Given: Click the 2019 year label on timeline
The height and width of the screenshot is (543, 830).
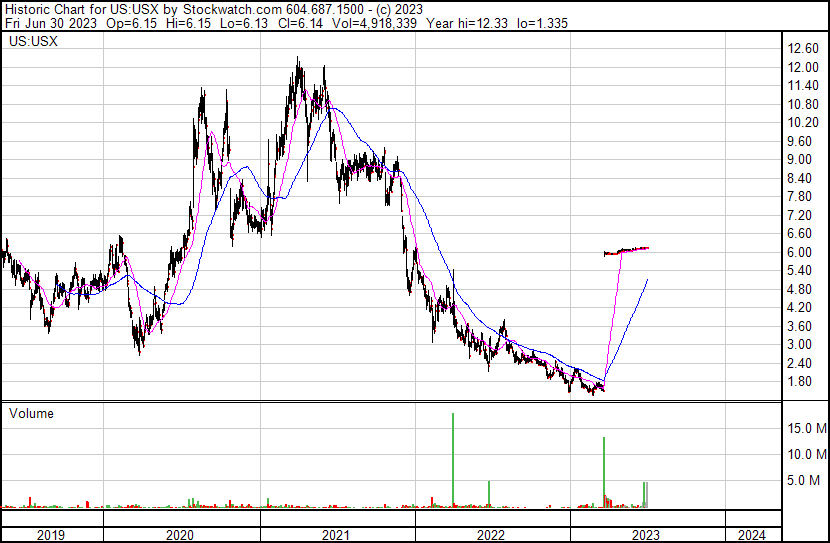Looking at the screenshot, I should pyautogui.click(x=51, y=535).
